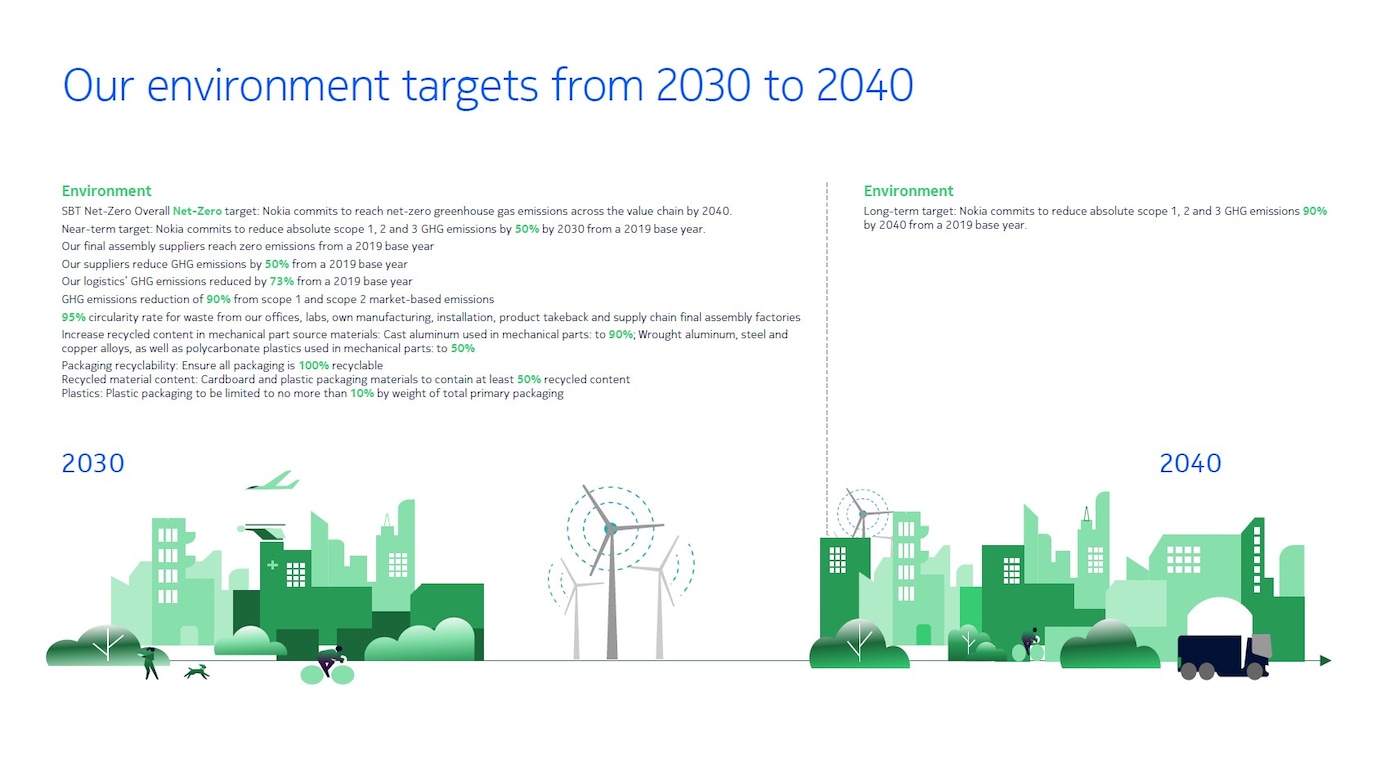Select the person with bicycle in 2040 scene

(1030, 640)
